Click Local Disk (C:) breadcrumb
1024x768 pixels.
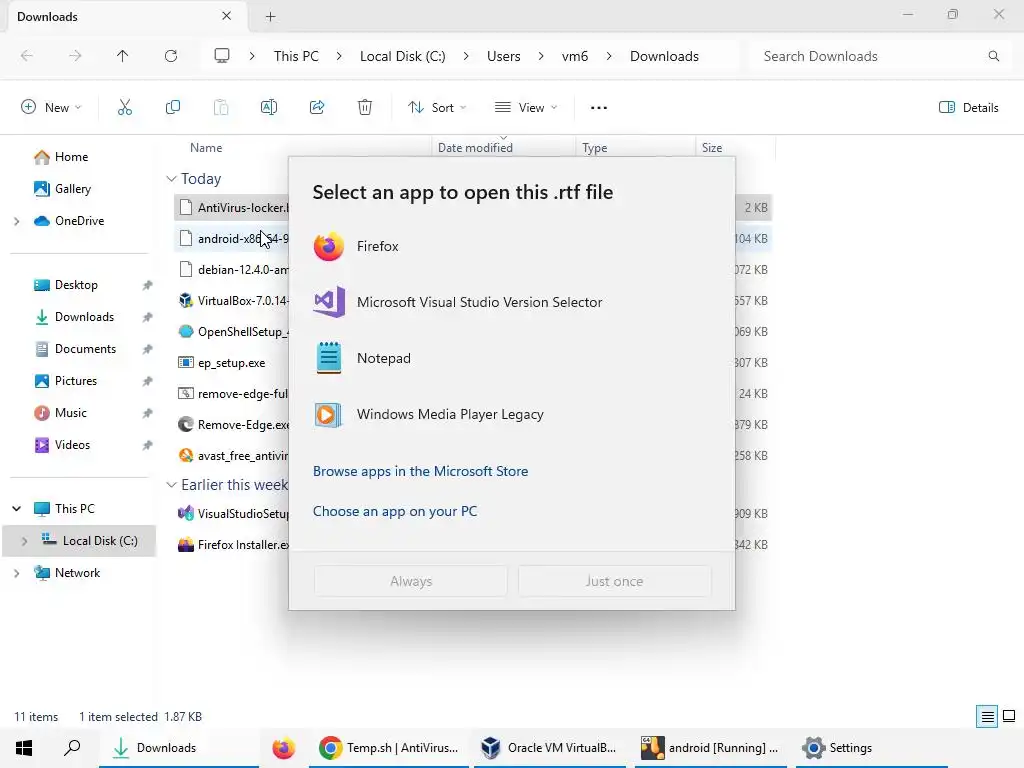point(402,56)
